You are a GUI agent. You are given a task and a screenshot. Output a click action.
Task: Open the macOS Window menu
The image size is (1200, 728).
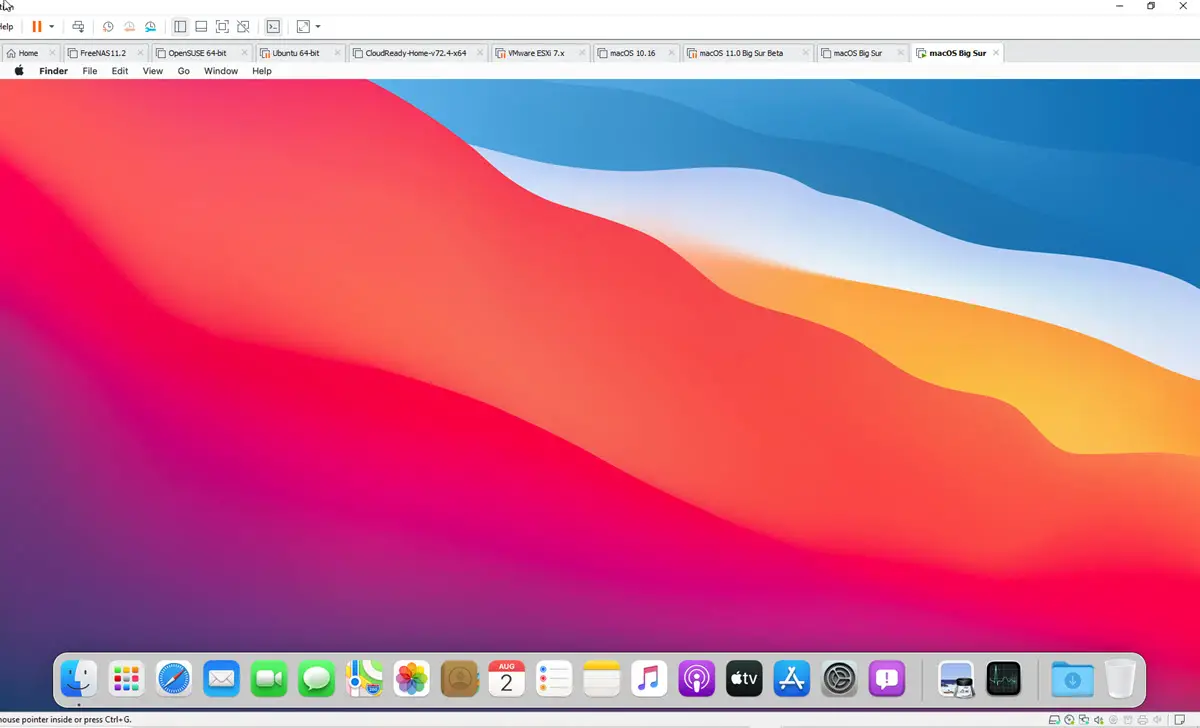[221, 71]
